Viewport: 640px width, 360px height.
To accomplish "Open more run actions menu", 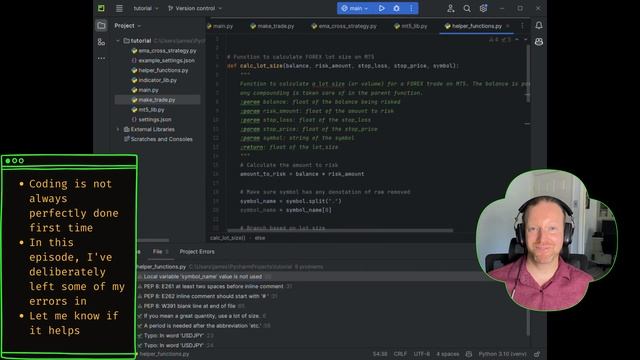I will coord(411,8).
